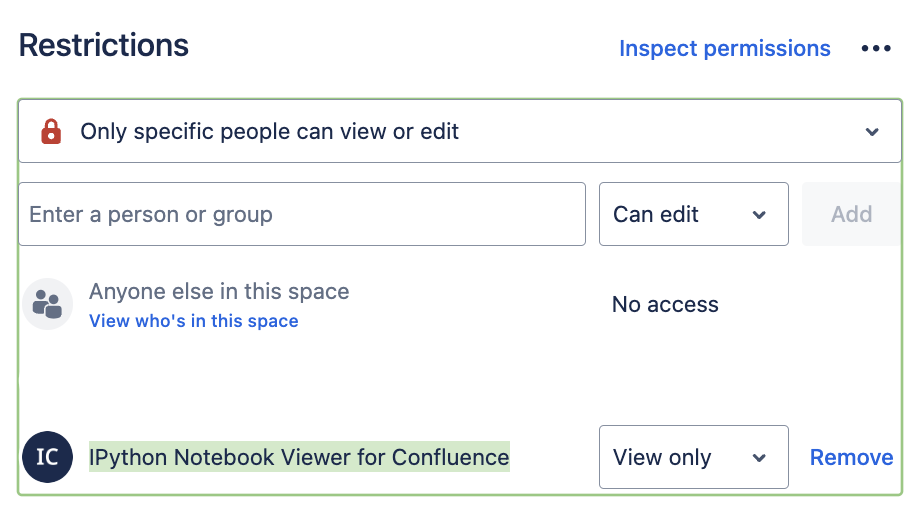The height and width of the screenshot is (528, 924).
Task: Click the red lock icon
Action: coord(50,132)
